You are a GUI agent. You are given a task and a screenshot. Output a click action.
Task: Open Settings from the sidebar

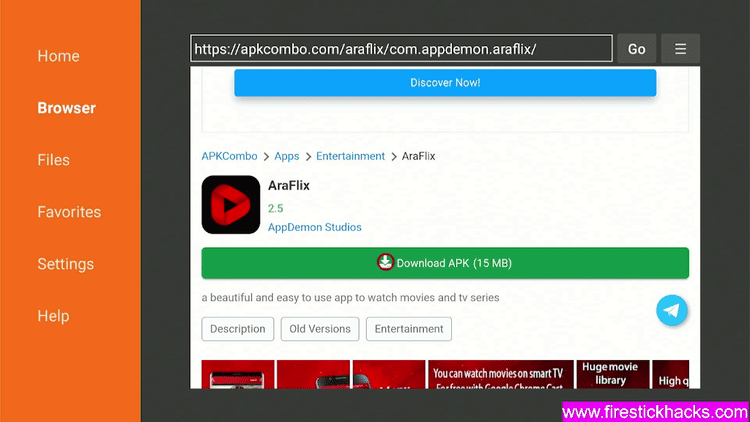coord(66,264)
